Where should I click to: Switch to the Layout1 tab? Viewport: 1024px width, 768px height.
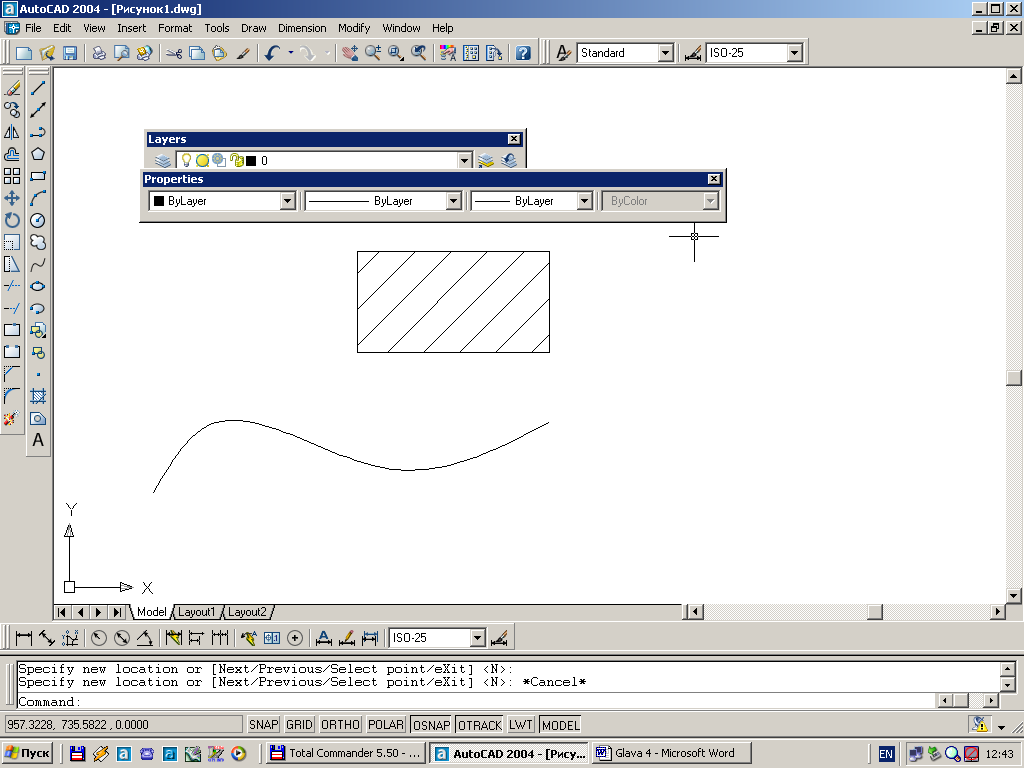pyautogui.click(x=196, y=612)
